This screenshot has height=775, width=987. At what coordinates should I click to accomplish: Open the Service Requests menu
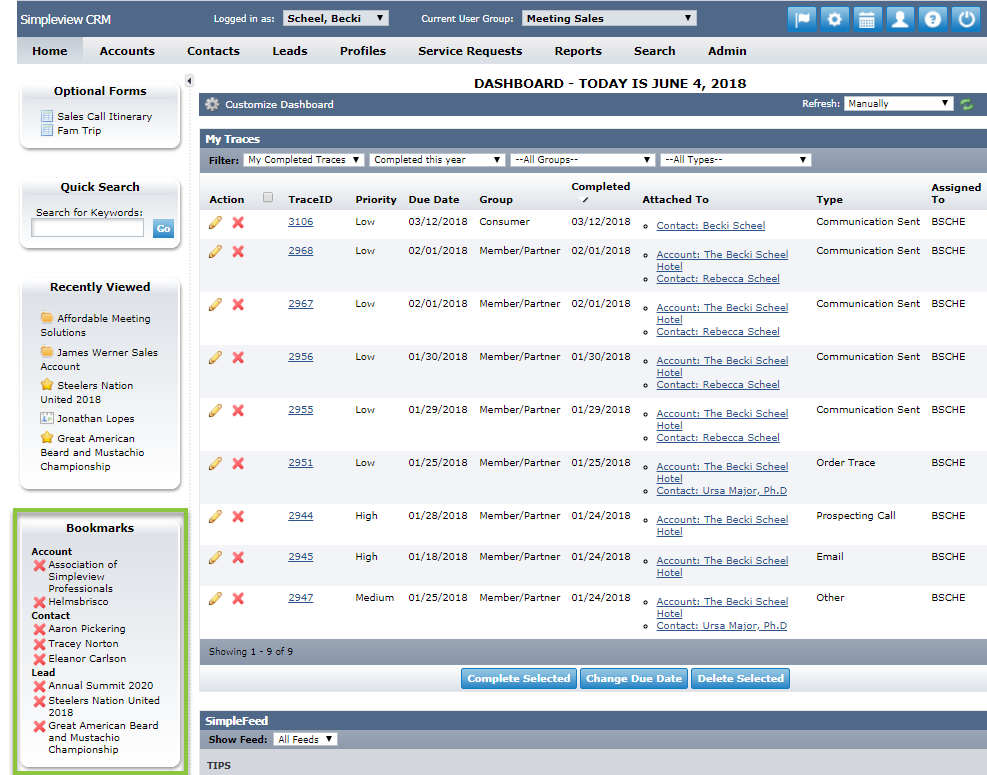point(470,51)
